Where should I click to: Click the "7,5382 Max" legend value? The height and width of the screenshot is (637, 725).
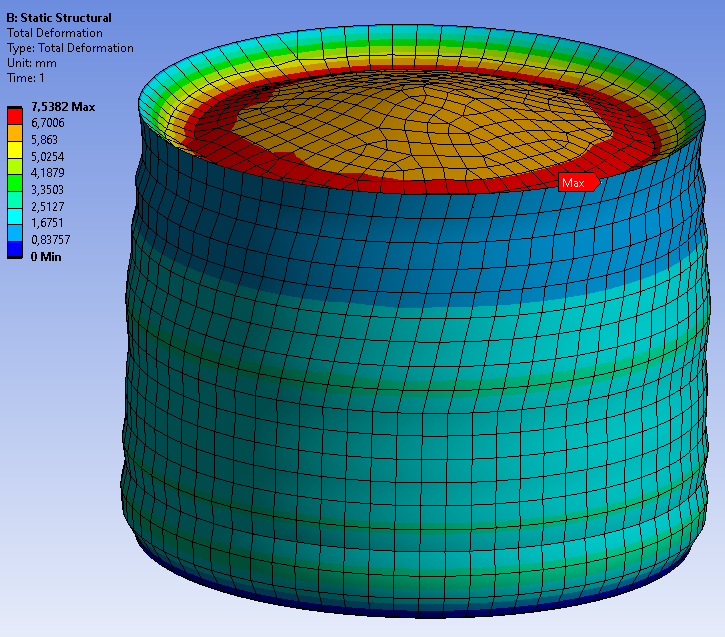pyautogui.click(x=63, y=107)
